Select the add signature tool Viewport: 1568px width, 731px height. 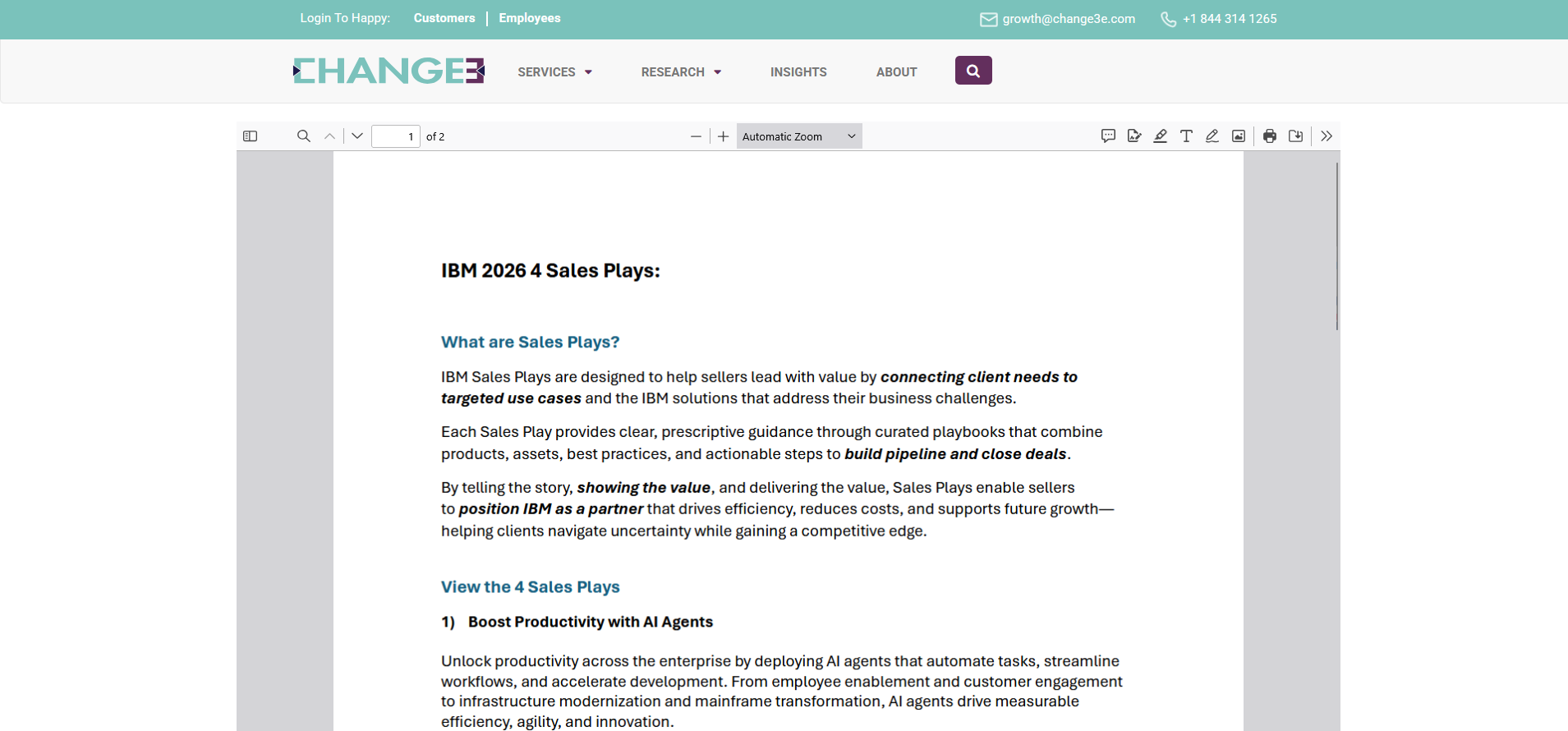point(1134,136)
